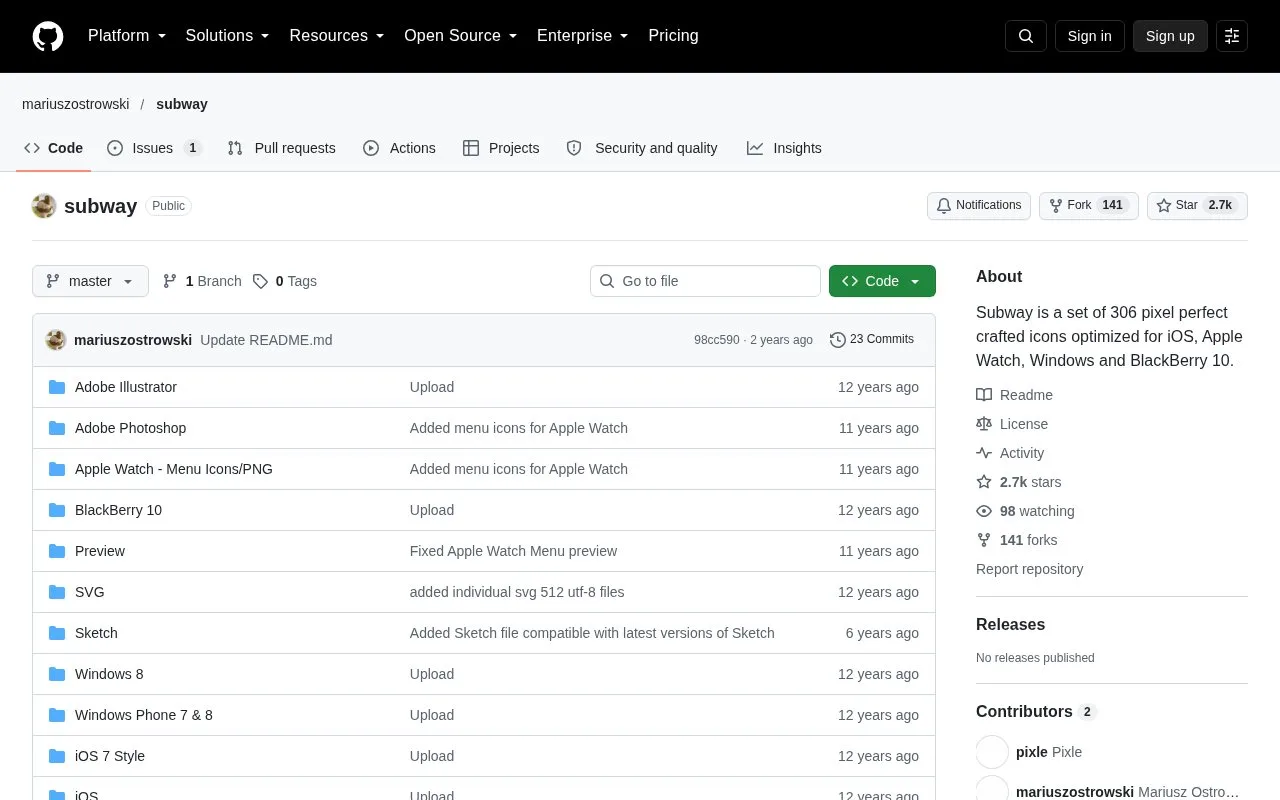Click the watching eye icon
1280x800 pixels.
pyautogui.click(x=984, y=511)
